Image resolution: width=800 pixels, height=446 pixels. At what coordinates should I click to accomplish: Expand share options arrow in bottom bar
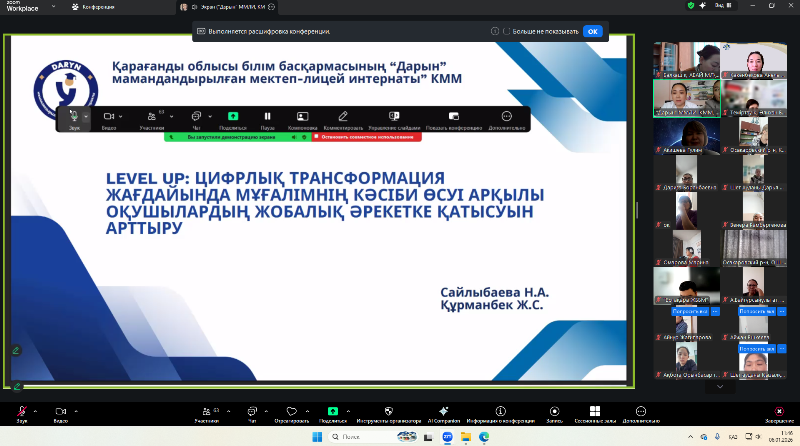point(348,411)
